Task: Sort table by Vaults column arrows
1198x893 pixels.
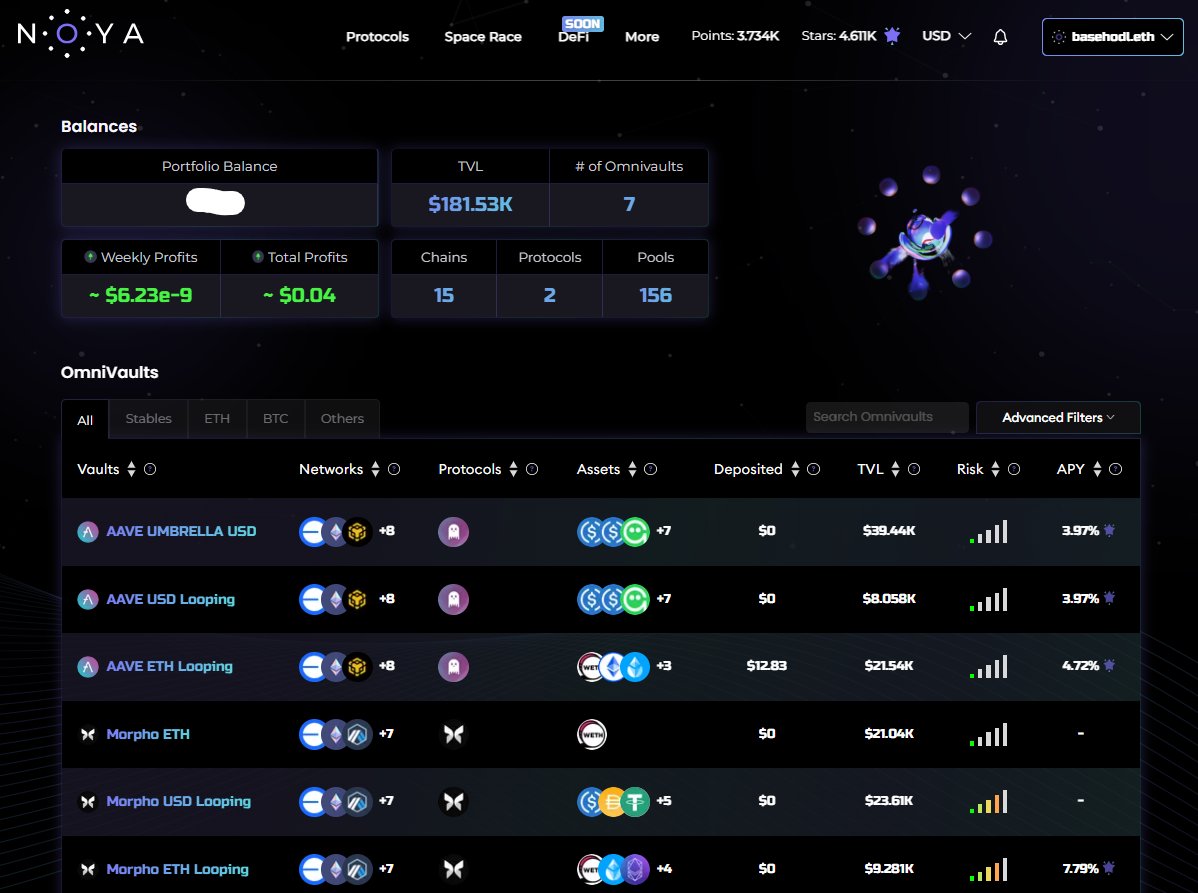Action: pos(131,469)
